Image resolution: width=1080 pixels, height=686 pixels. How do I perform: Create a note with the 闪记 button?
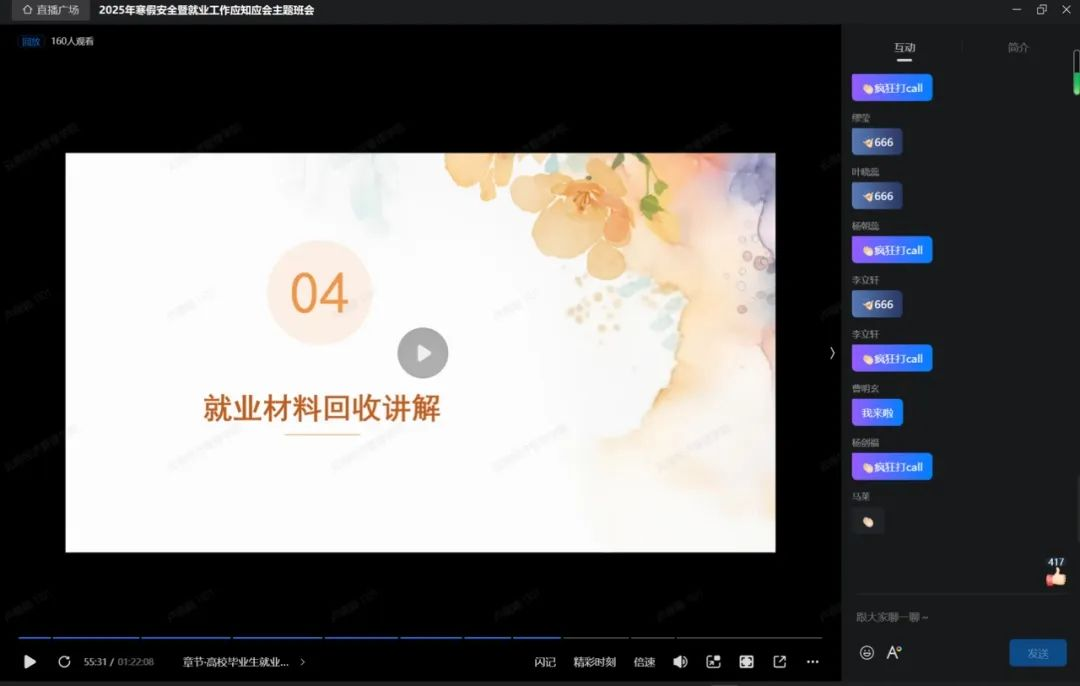pyautogui.click(x=544, y=662)
